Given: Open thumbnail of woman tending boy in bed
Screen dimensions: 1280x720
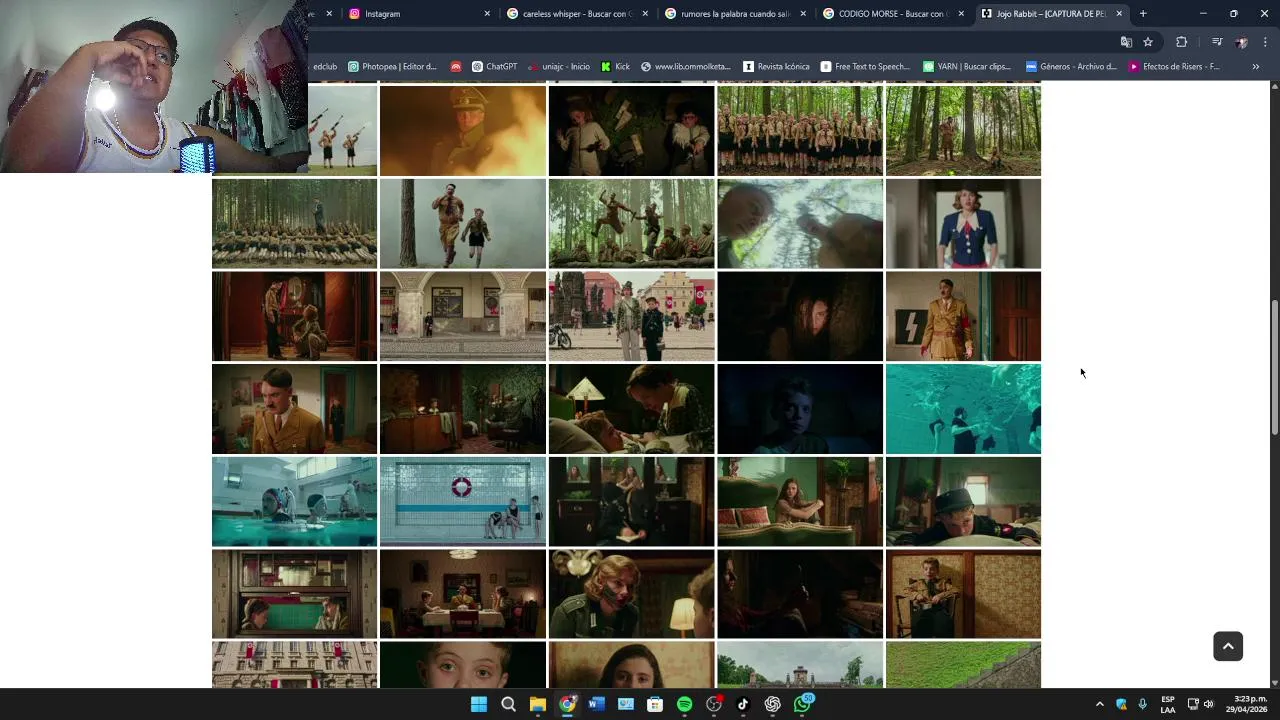Looking at the screenshot, I should pyautogui.click(x=632, y=409).
